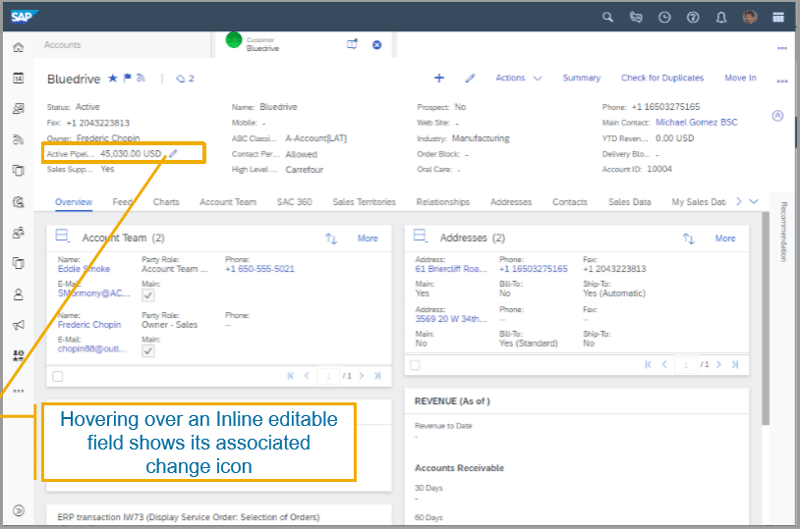Open the help question mark icon
800x529 pixels.
[692, 17]
